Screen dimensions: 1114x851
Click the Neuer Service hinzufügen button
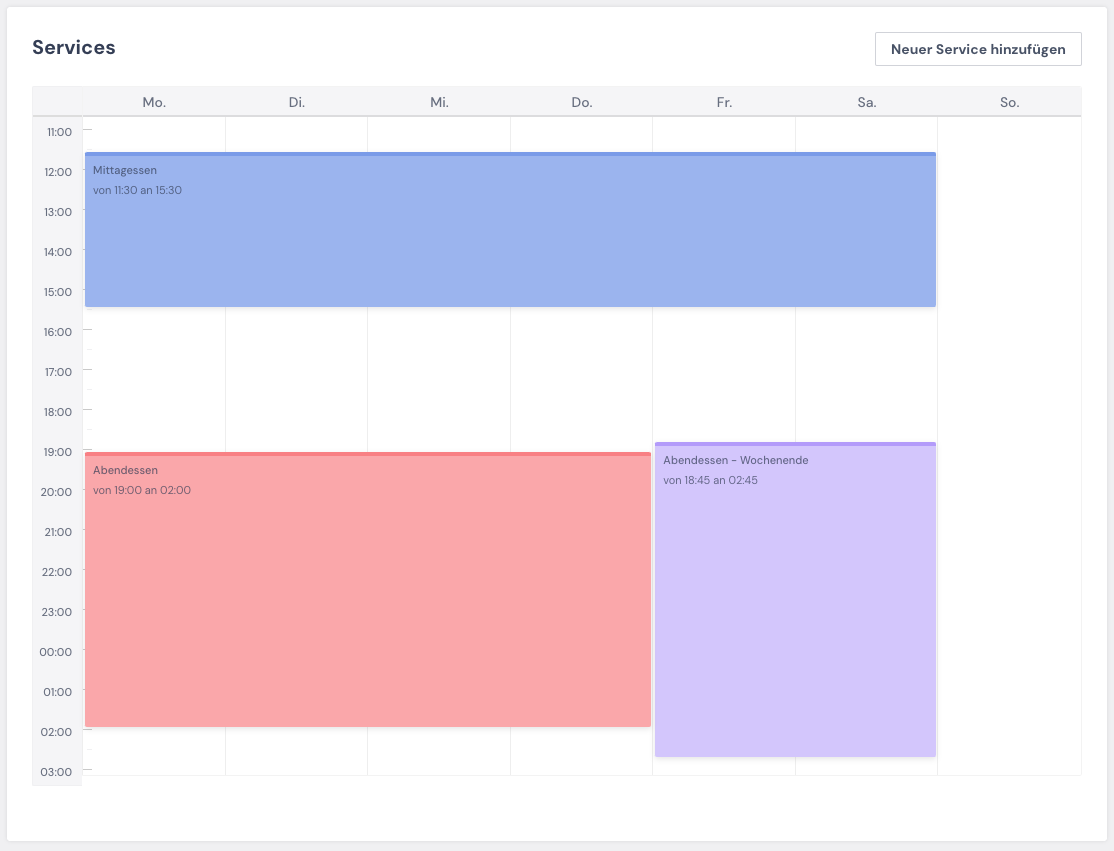[x=978, y=49]
